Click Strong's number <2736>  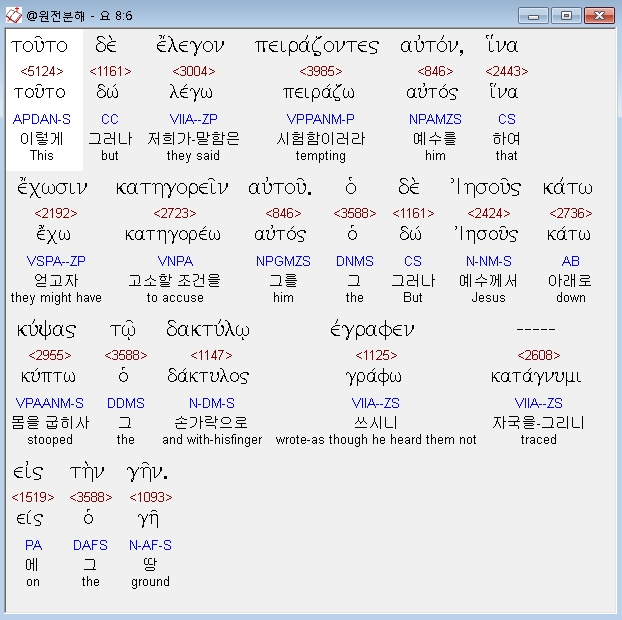click(x=571, y=213)
